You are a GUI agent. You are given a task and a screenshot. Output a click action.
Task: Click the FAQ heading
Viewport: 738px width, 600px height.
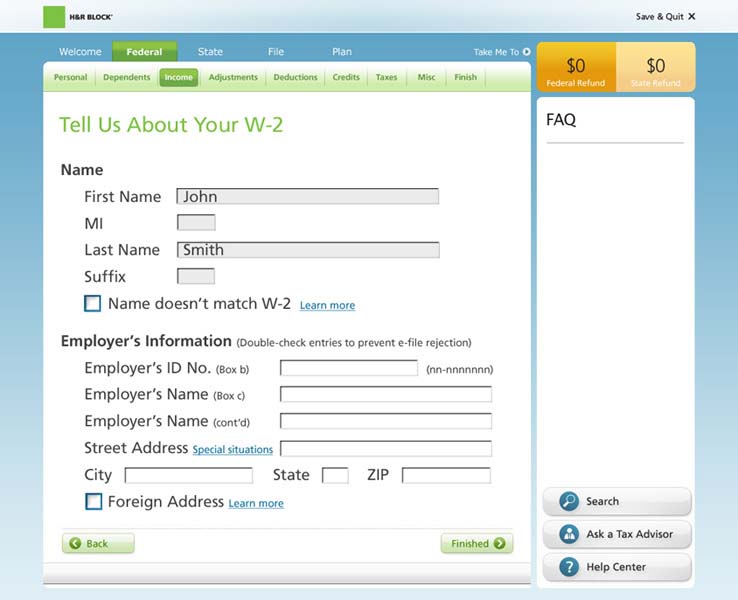click(561, 120)
